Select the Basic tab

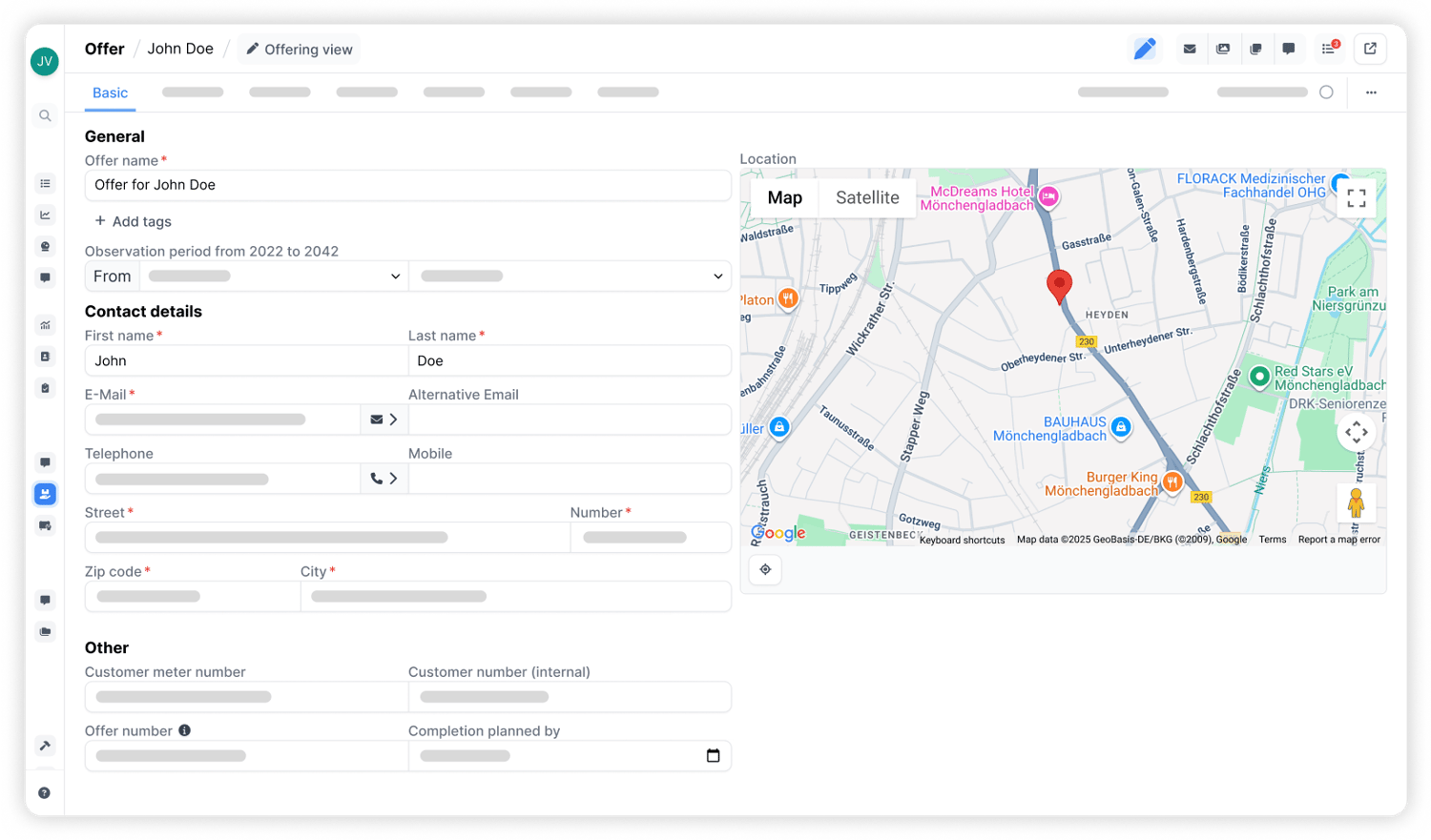[x=110, y=92]
